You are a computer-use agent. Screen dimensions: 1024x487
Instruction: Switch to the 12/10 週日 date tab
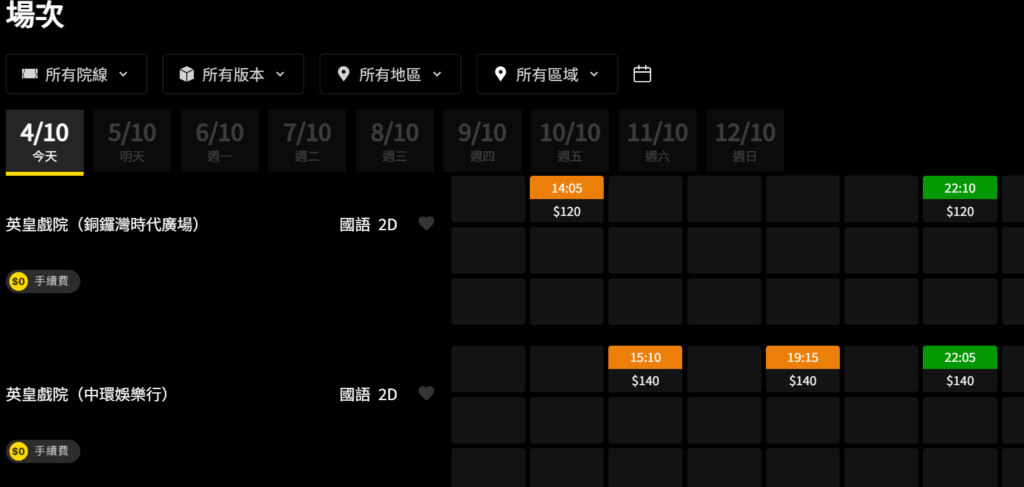pyautogui.click(x=745, y=141)
